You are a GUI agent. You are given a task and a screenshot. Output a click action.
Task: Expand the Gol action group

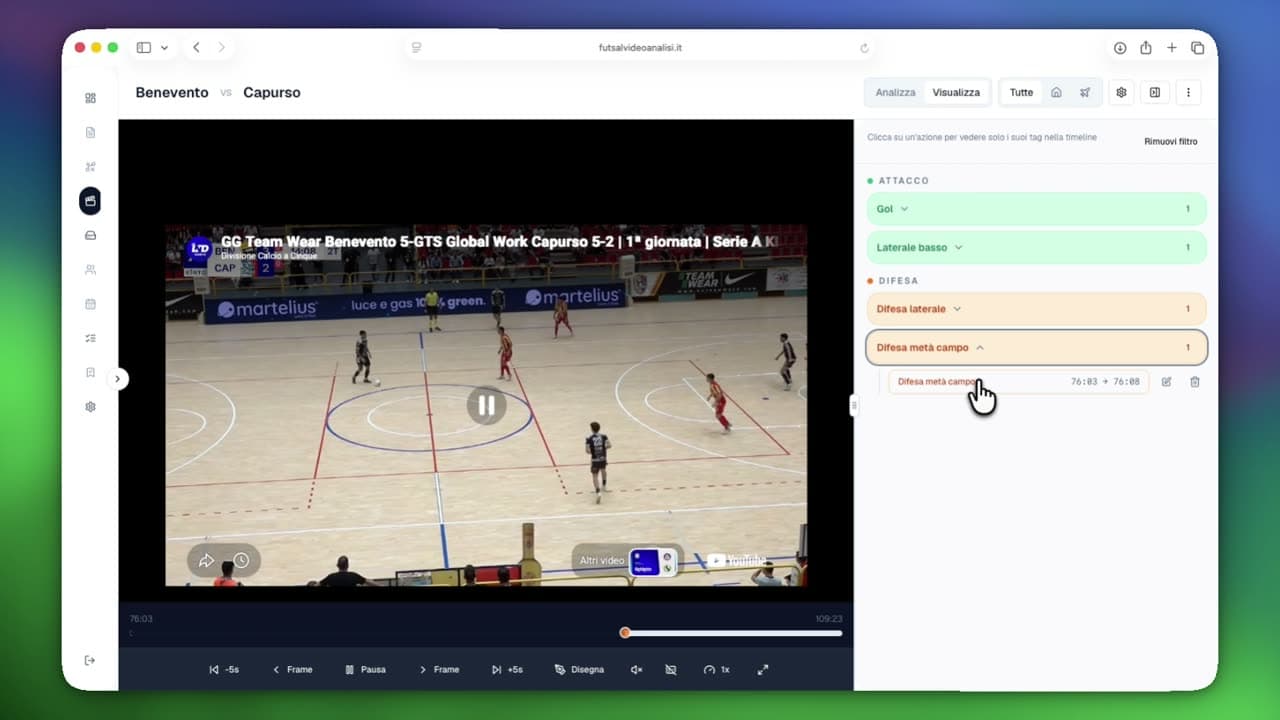tap(1037, 209)
